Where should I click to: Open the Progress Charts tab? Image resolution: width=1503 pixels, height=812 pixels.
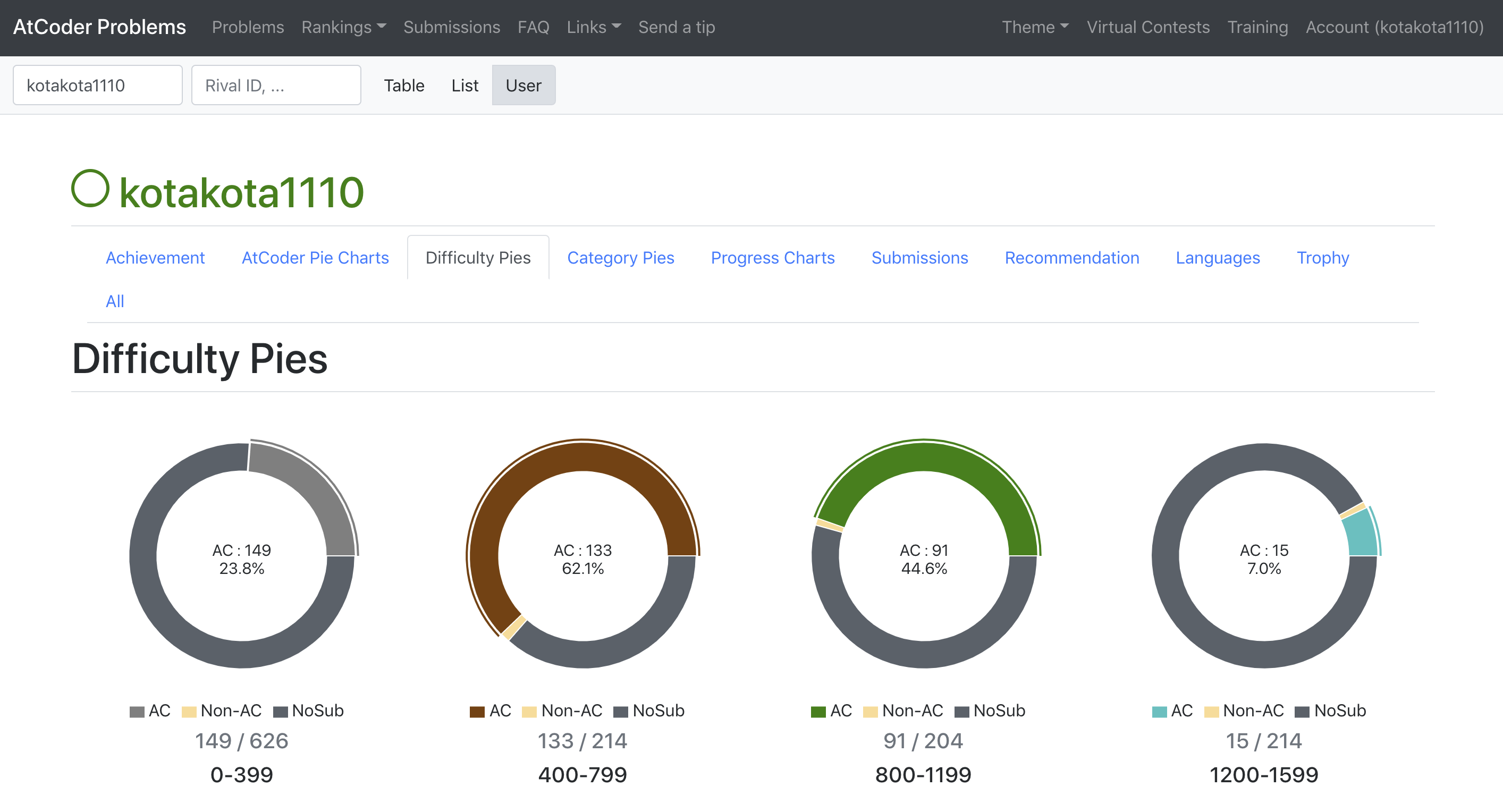point(773,257)
